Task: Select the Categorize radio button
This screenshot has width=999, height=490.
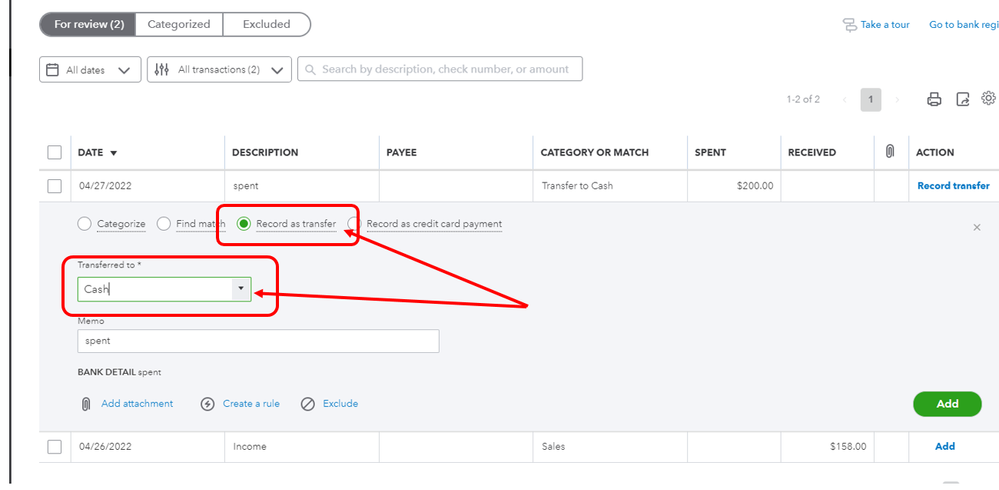Action: coord(84,224)
